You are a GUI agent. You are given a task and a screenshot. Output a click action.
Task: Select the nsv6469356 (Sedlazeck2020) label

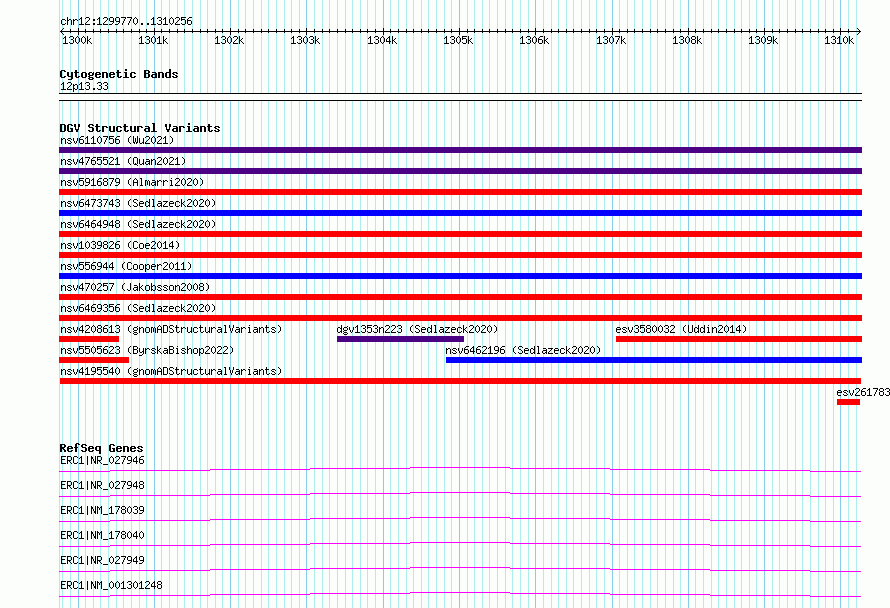[x=138, y=308]
